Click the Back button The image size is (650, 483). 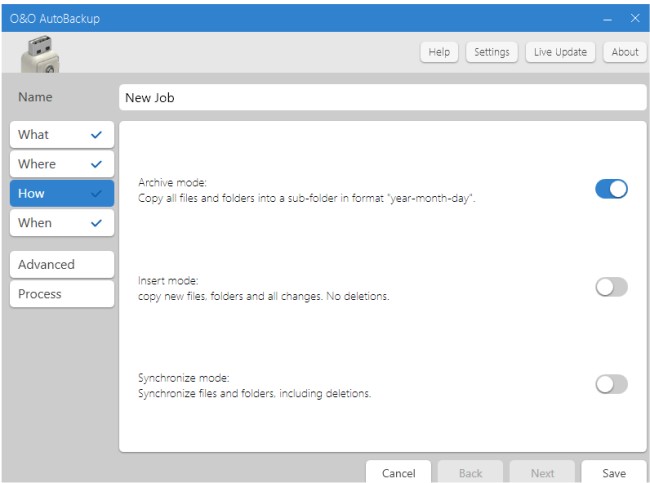pos(471,472)
